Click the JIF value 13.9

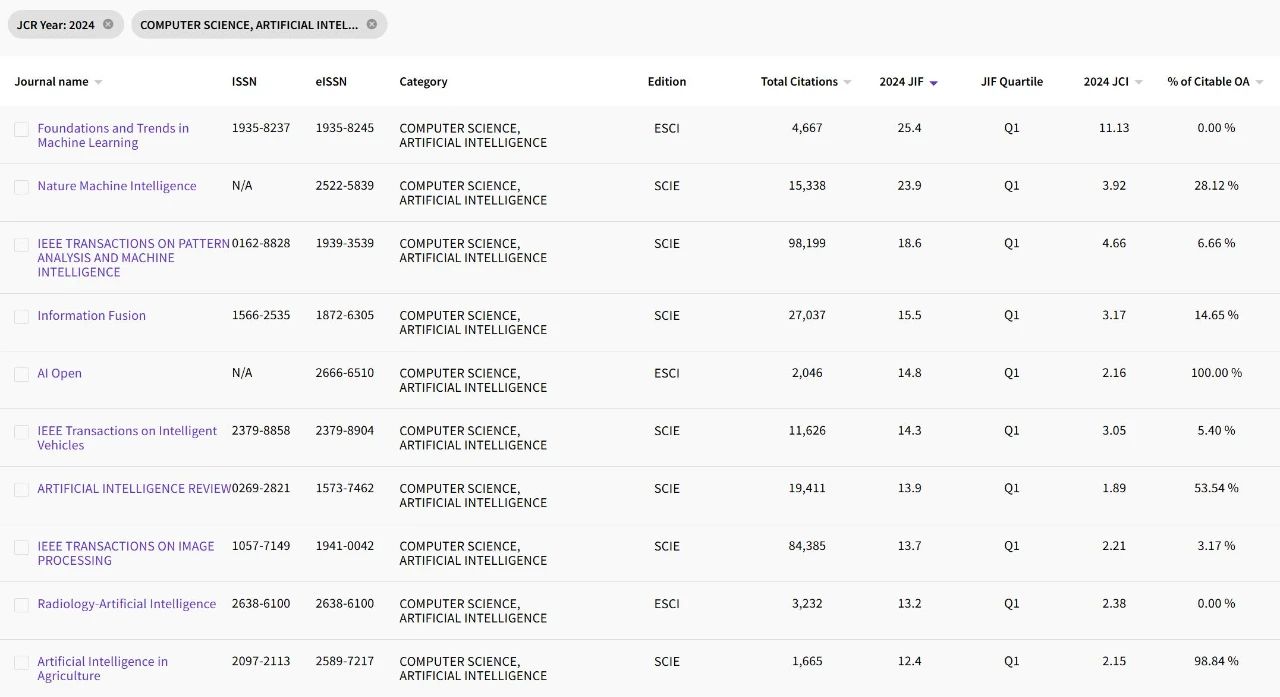coord(910,488)
